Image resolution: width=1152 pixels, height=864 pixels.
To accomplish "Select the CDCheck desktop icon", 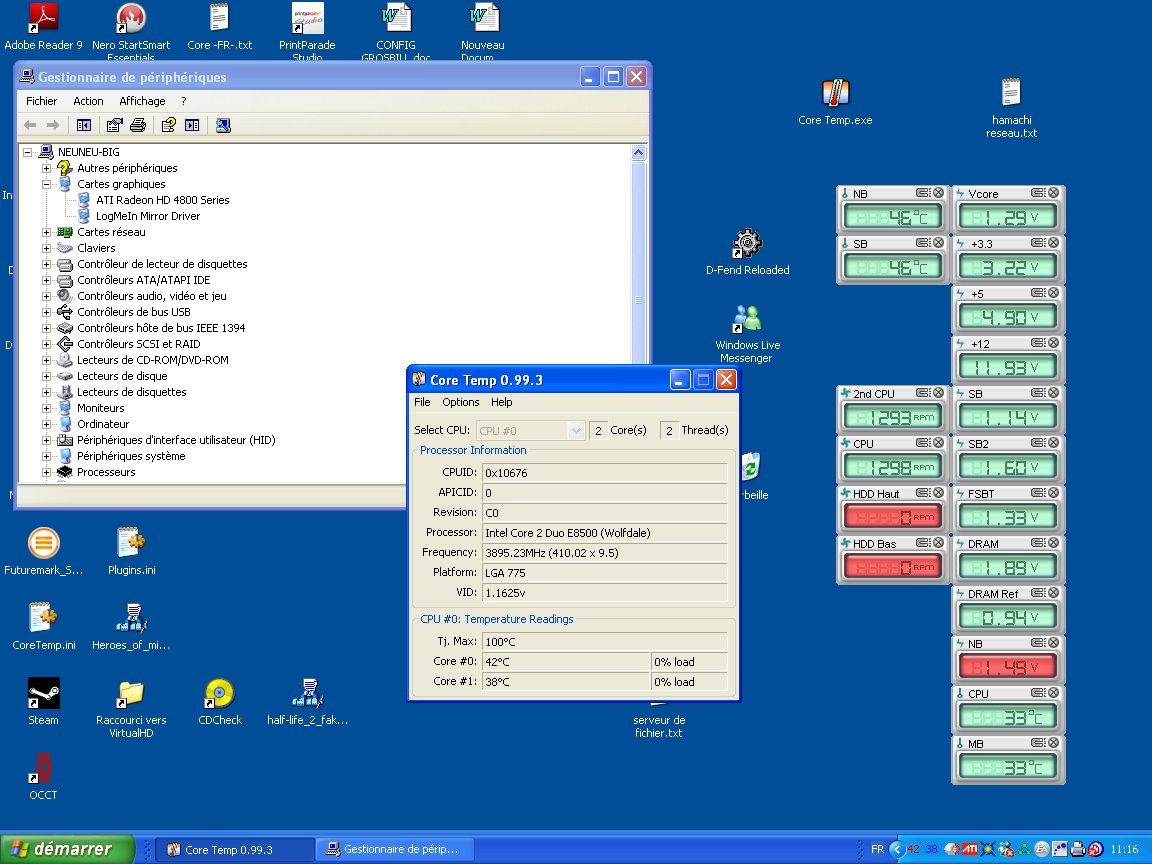I will pos(220,702).
